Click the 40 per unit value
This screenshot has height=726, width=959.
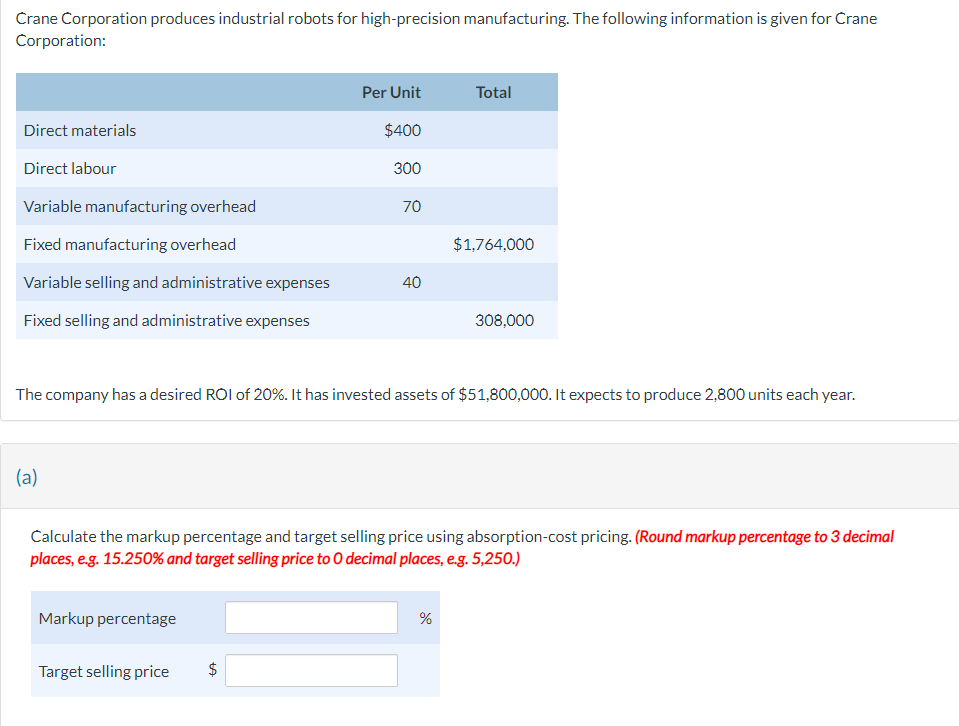[x=412, y=282]
